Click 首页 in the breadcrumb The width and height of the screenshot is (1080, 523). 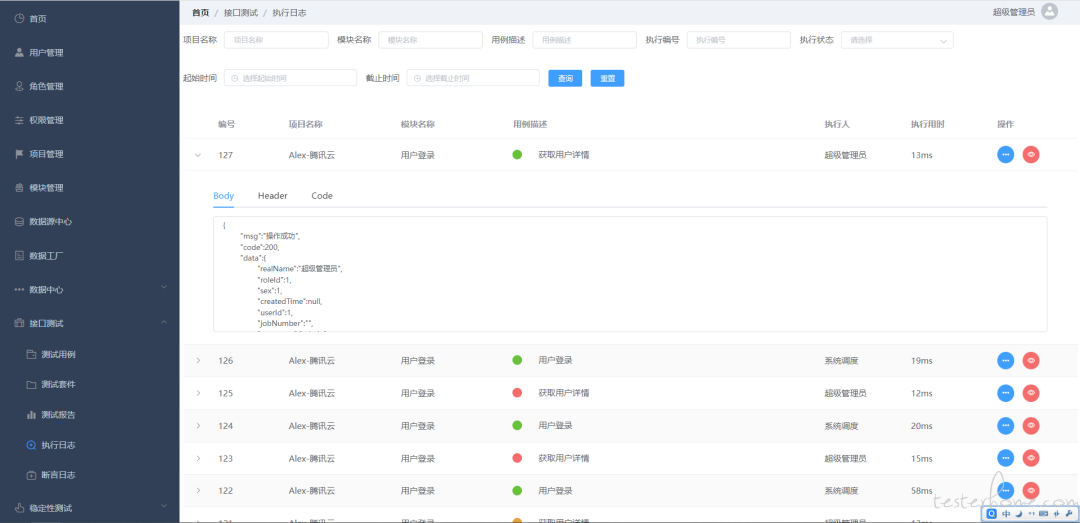200,12
